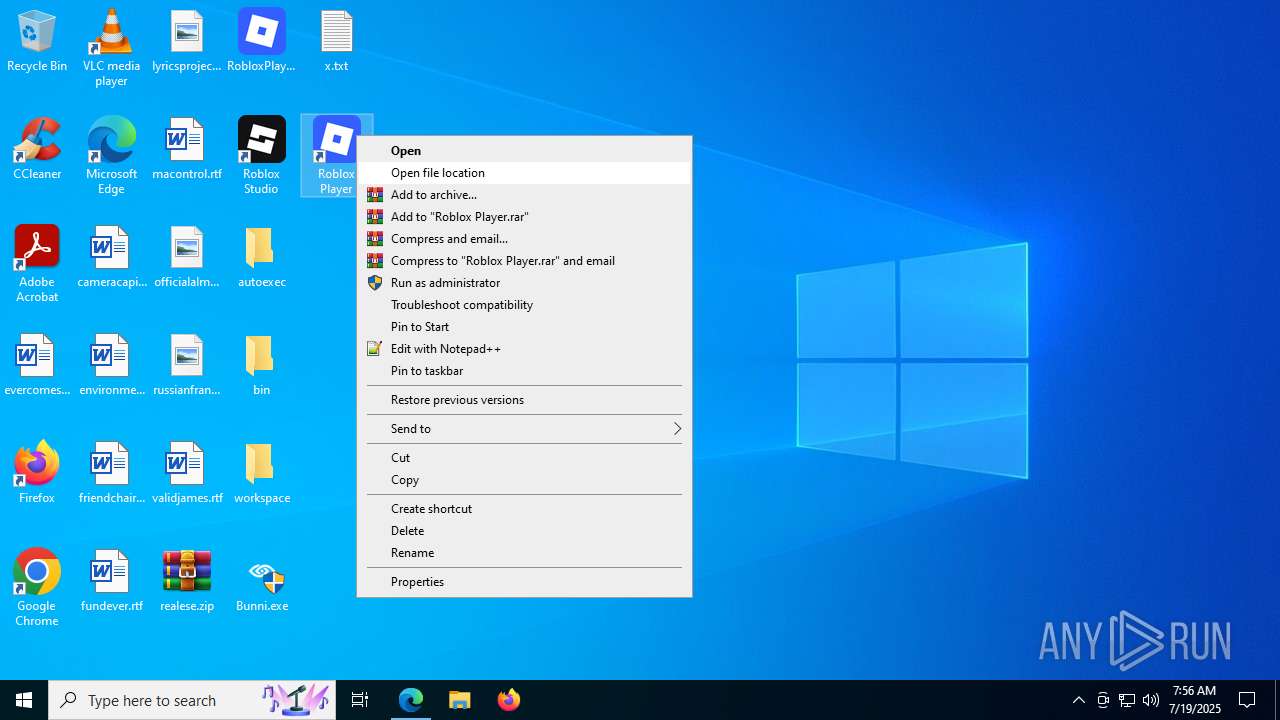Choose Copy in the context menu
Viewport: 1280px width, 720px height.
524,480
